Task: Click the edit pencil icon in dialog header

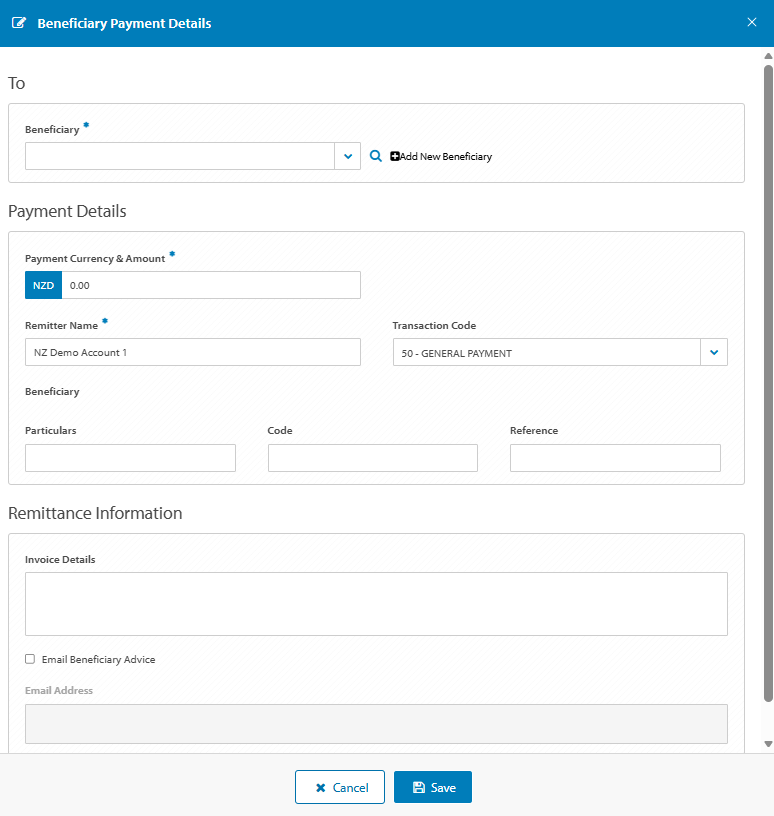Action: 19,23
